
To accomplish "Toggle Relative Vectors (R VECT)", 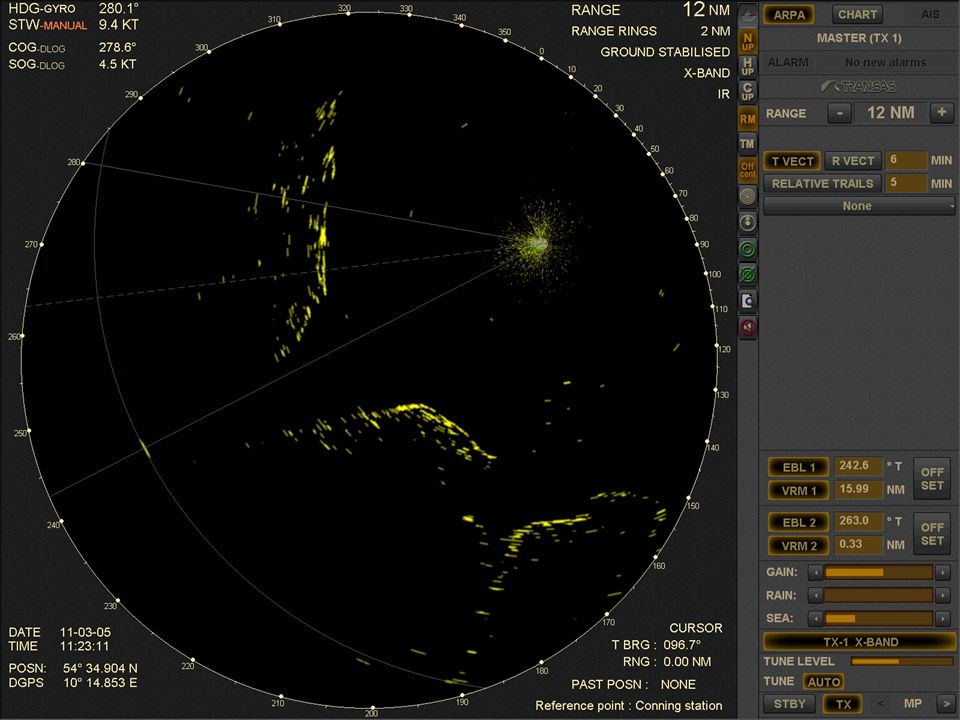I will pyautogui.click(x=853, y=161).
